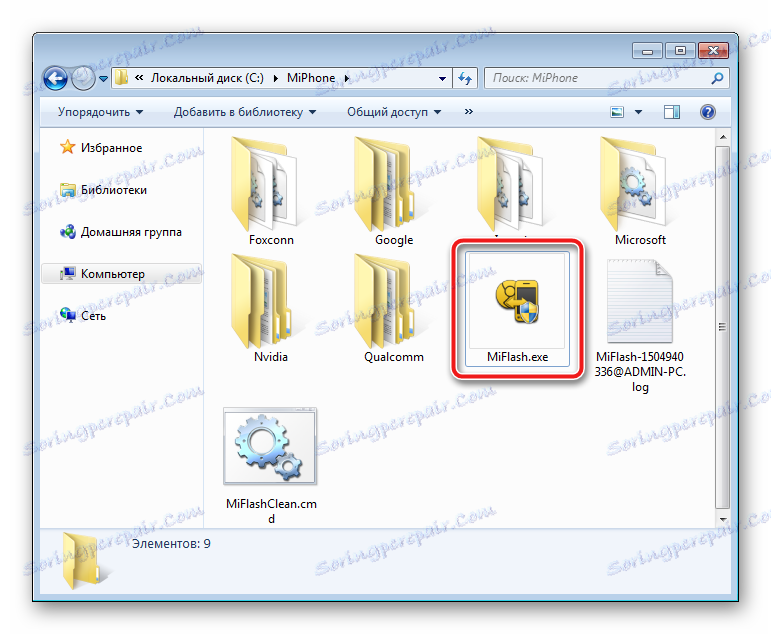The width and height of the screenshot is (771, 634).
Task: Select Компьютер in navigation pane
Action: coord(121,273)
